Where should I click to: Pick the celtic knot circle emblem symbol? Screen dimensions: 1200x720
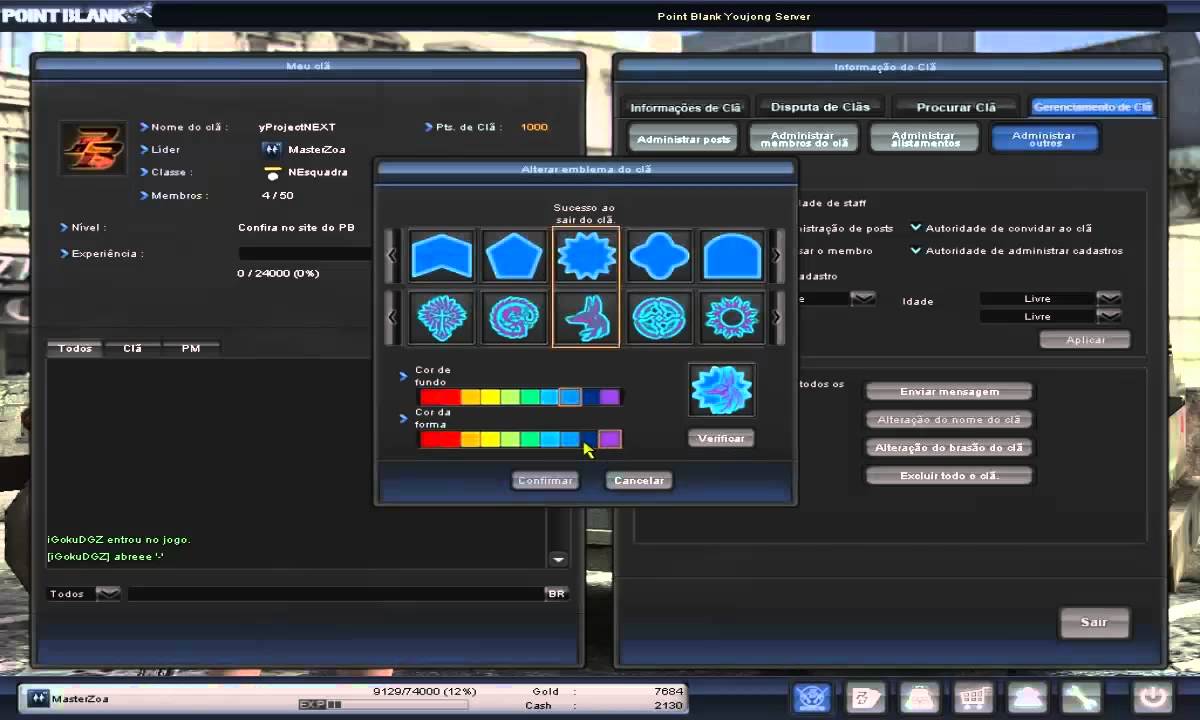pos(659,317)
